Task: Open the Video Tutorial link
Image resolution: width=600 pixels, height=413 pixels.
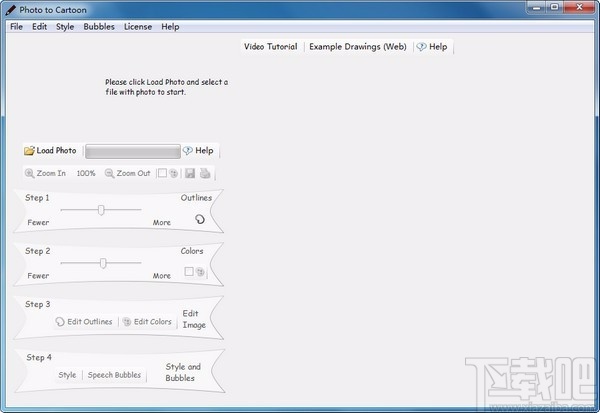Action: [271, 47]
